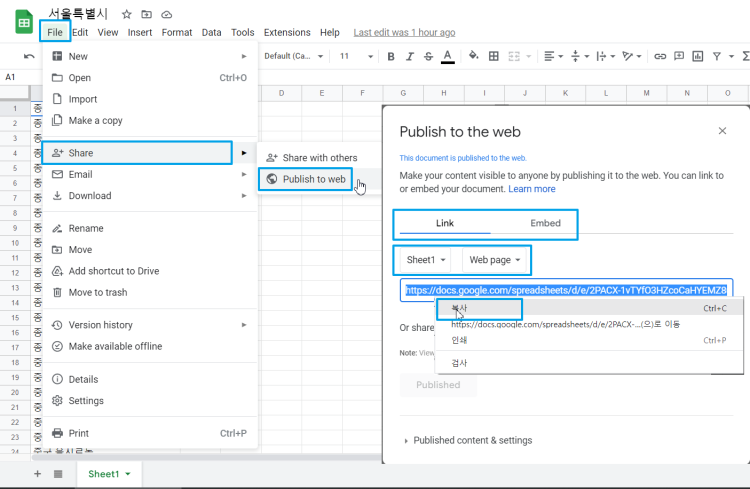Open text rotation options
The height and width of the screenshot is (489, 750).
click(631, 56)
